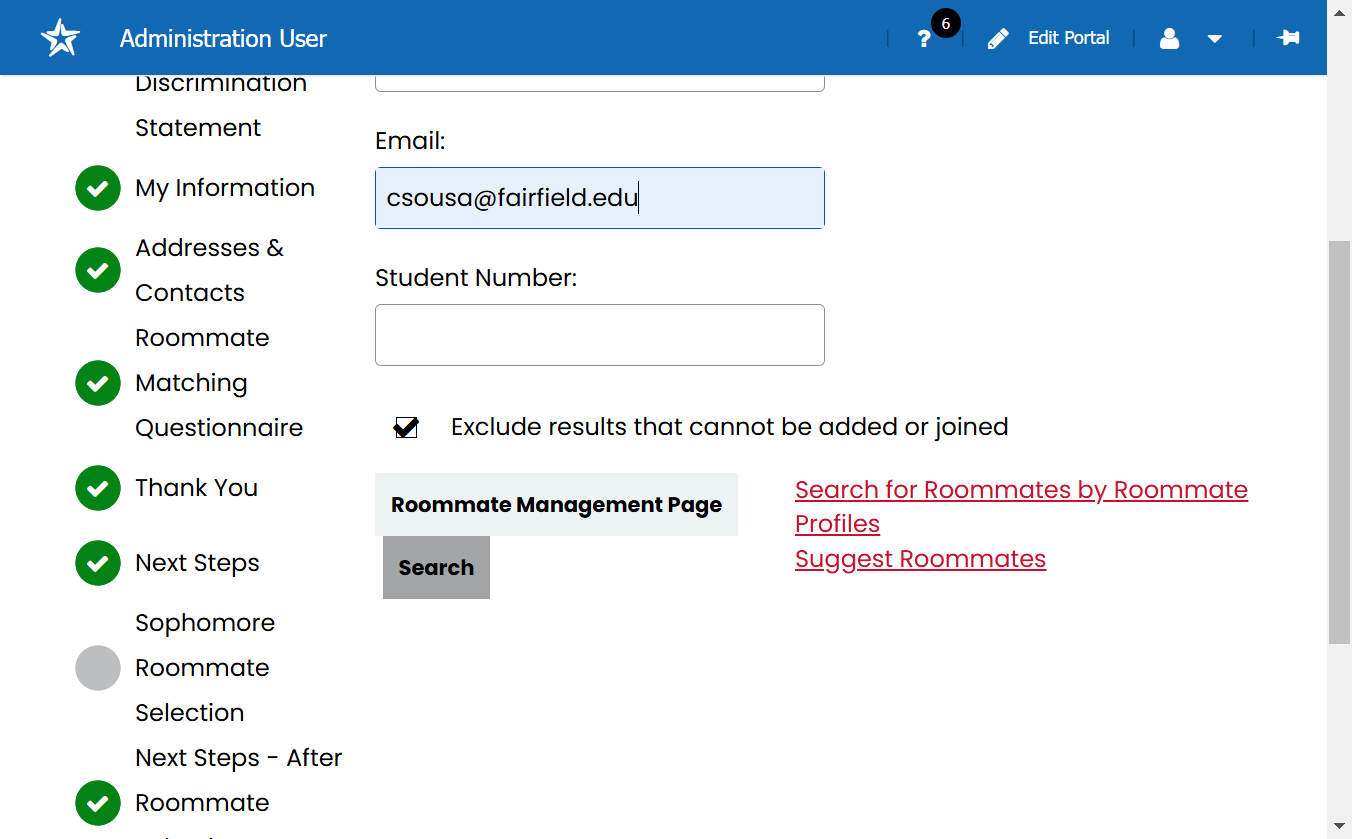Click the scrollbar down arrow

[1340, 827]
